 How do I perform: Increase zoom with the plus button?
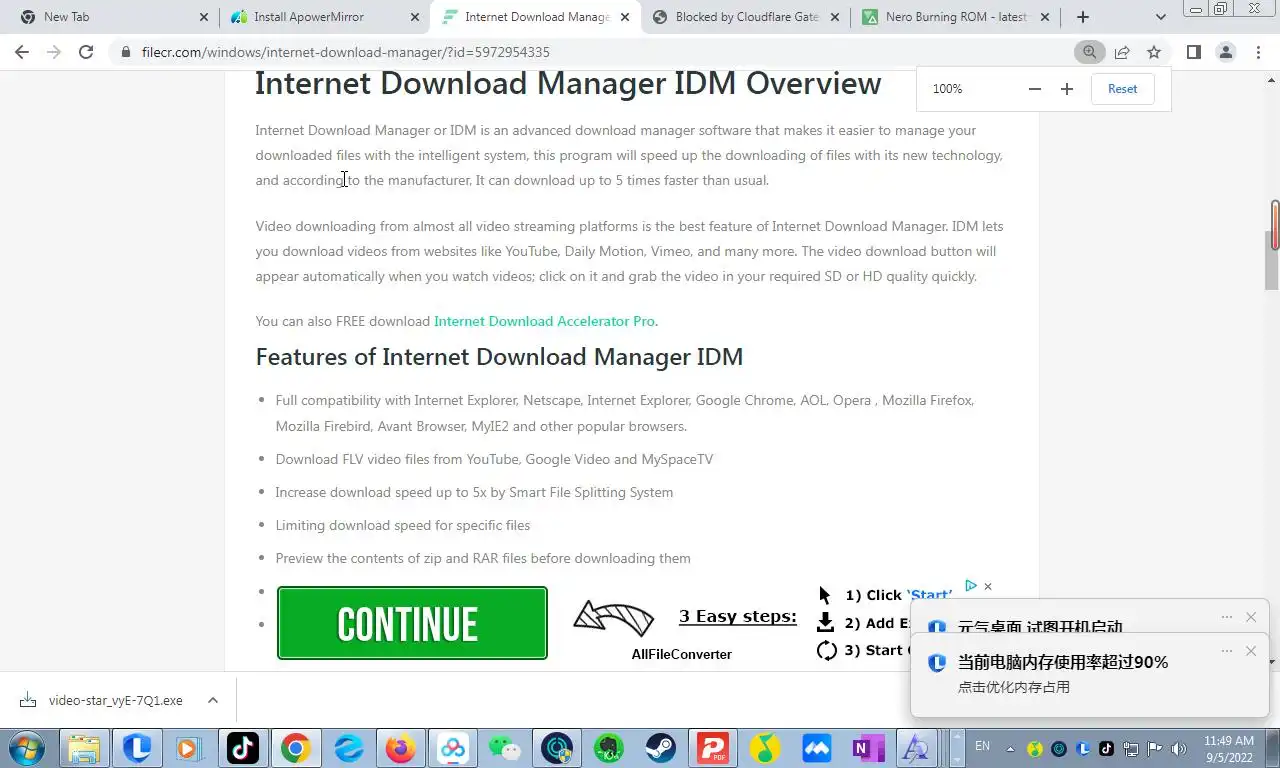pyautogui.click(x=1067, y=89)
